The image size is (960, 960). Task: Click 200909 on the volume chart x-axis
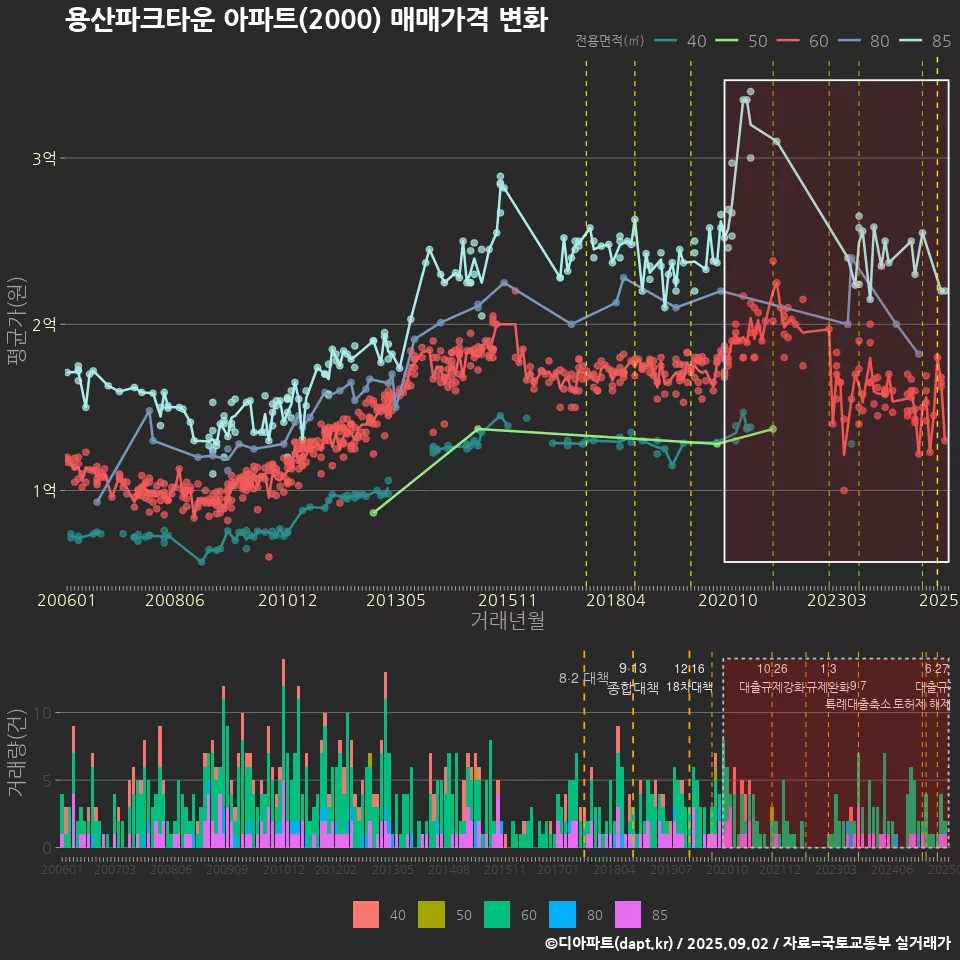tap(227, 869)
